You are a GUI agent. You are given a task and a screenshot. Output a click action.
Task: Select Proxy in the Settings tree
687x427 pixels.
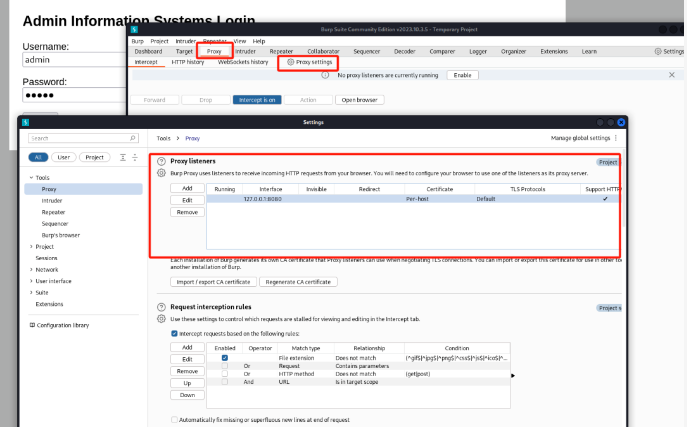point(83,189)
